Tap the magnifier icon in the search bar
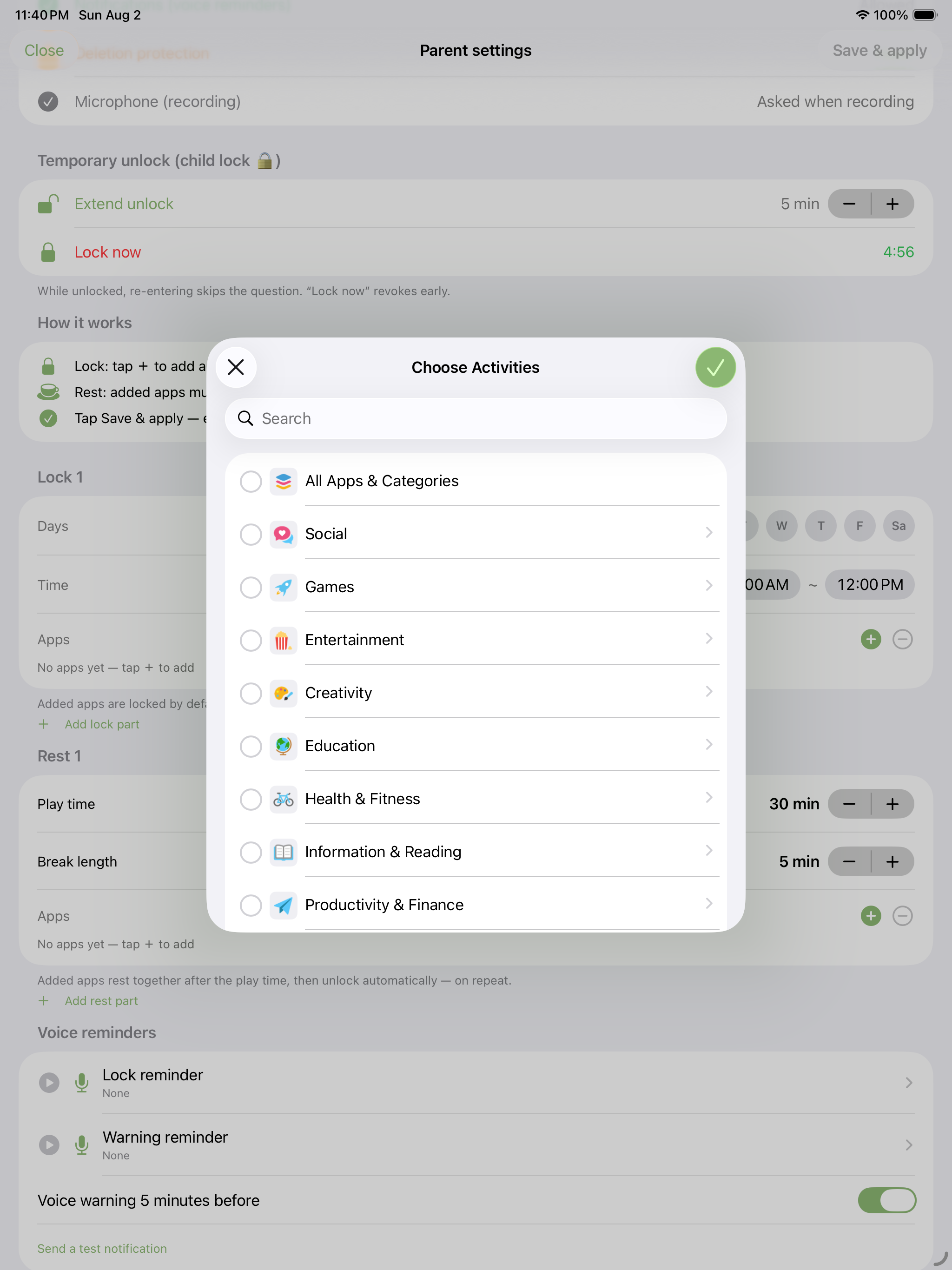Image resolution: width=952 pixels, height=1270 pixels. point(246,418)
